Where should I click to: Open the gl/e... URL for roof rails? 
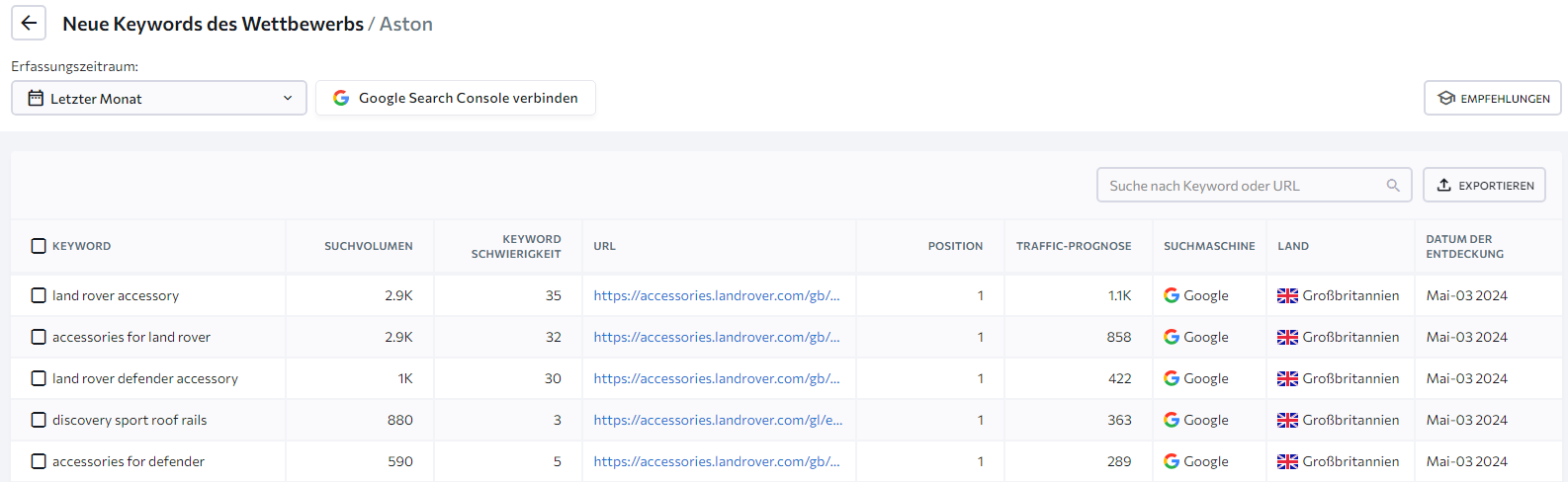tap(718, 420)
